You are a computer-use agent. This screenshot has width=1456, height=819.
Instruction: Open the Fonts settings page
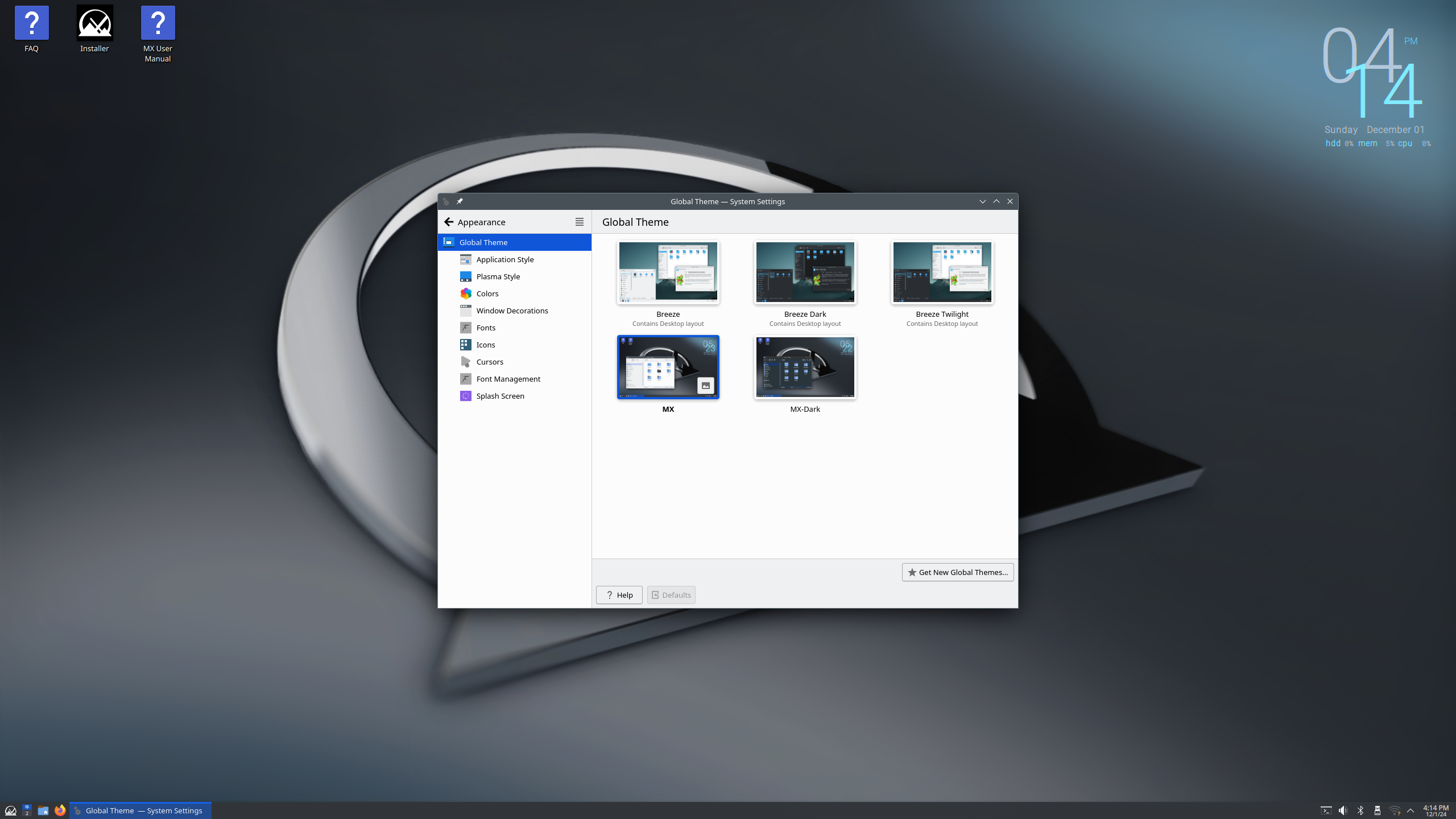(x=486, y=327)
